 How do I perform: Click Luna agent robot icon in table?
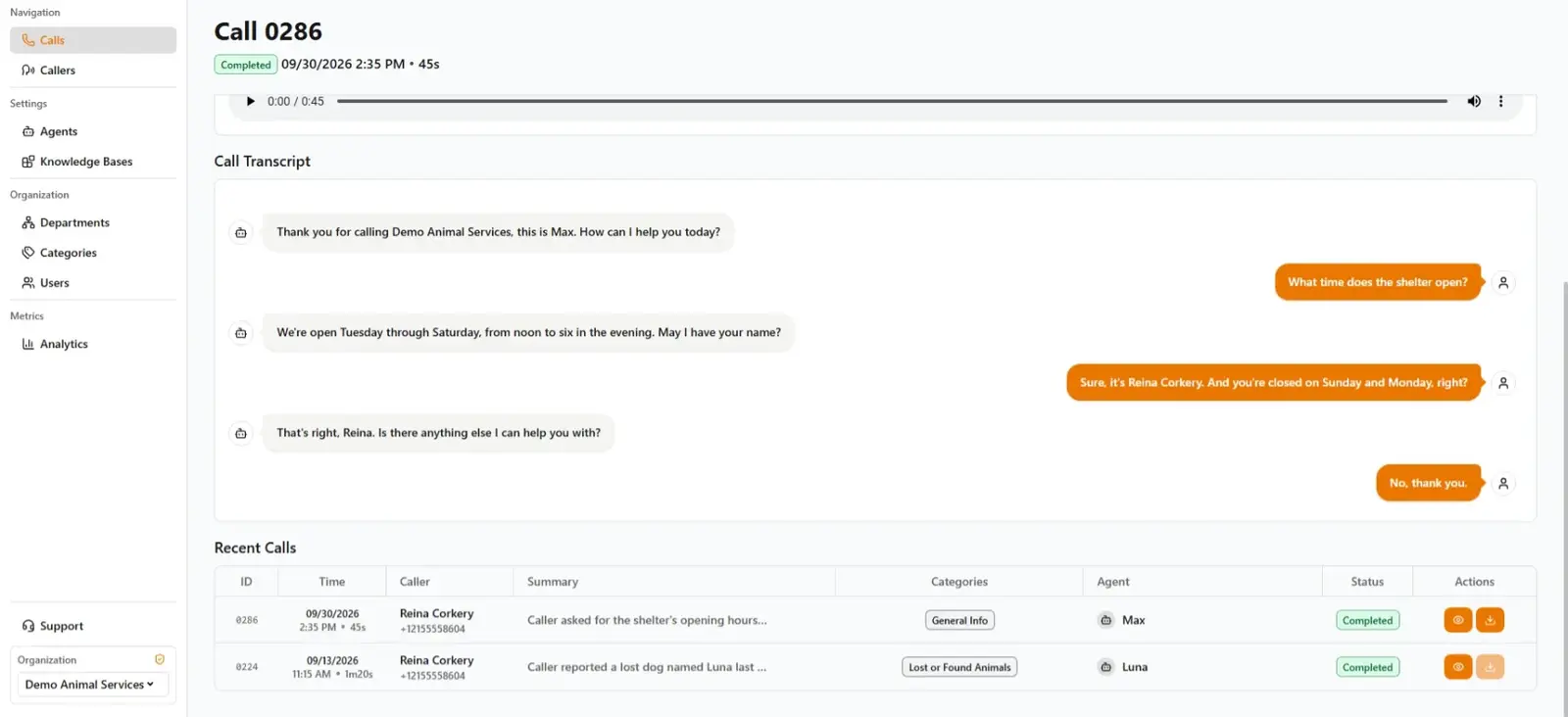coord(1105,667)
